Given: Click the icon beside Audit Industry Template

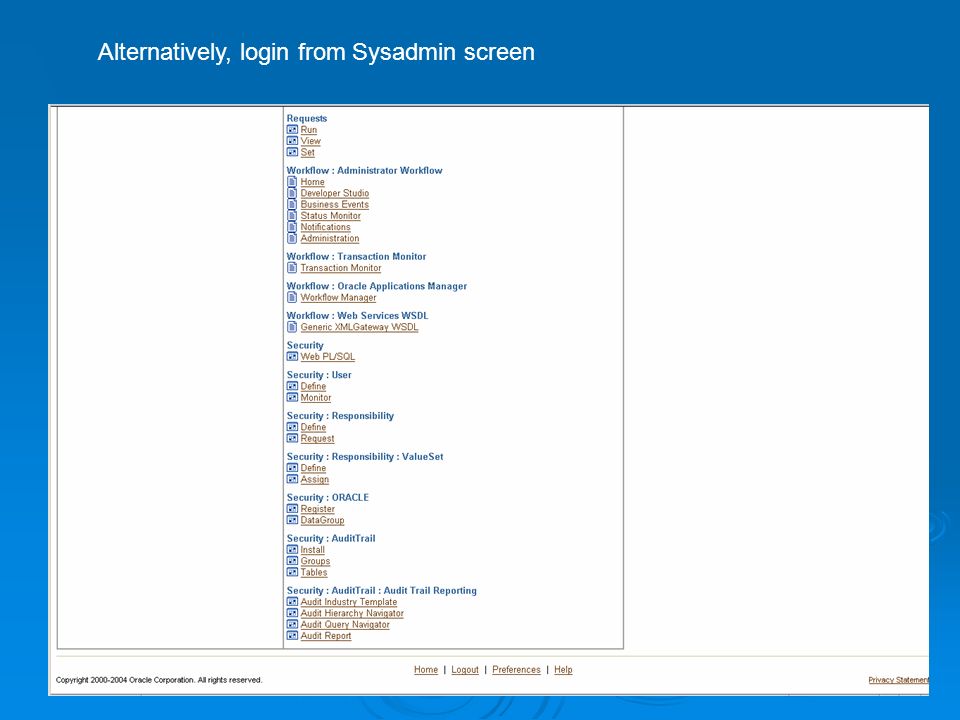Looking at the screenshot, I should [292, 602].
